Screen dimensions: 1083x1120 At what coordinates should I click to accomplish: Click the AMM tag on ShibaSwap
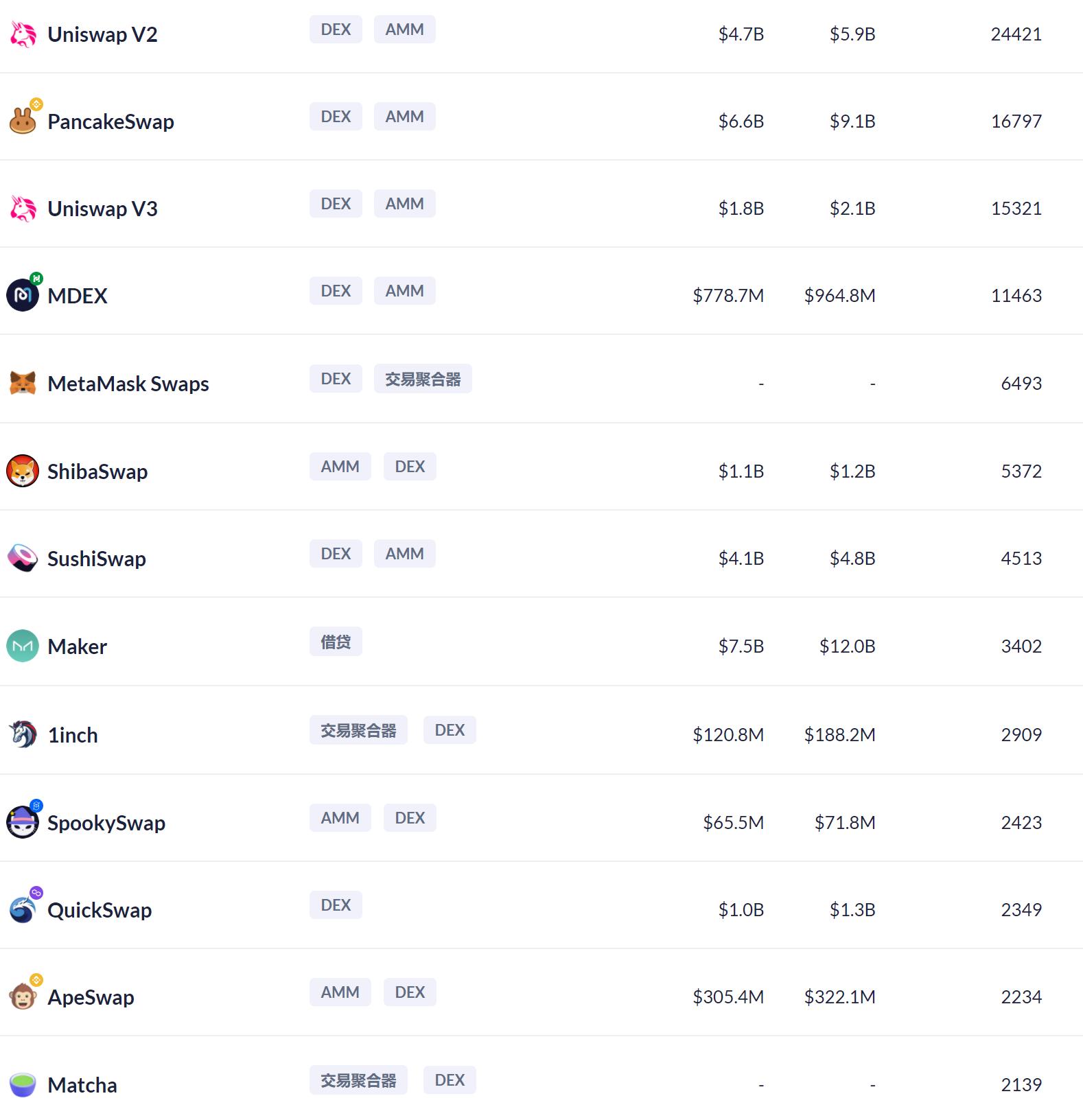pyautogui.click(x=340, y=467)
